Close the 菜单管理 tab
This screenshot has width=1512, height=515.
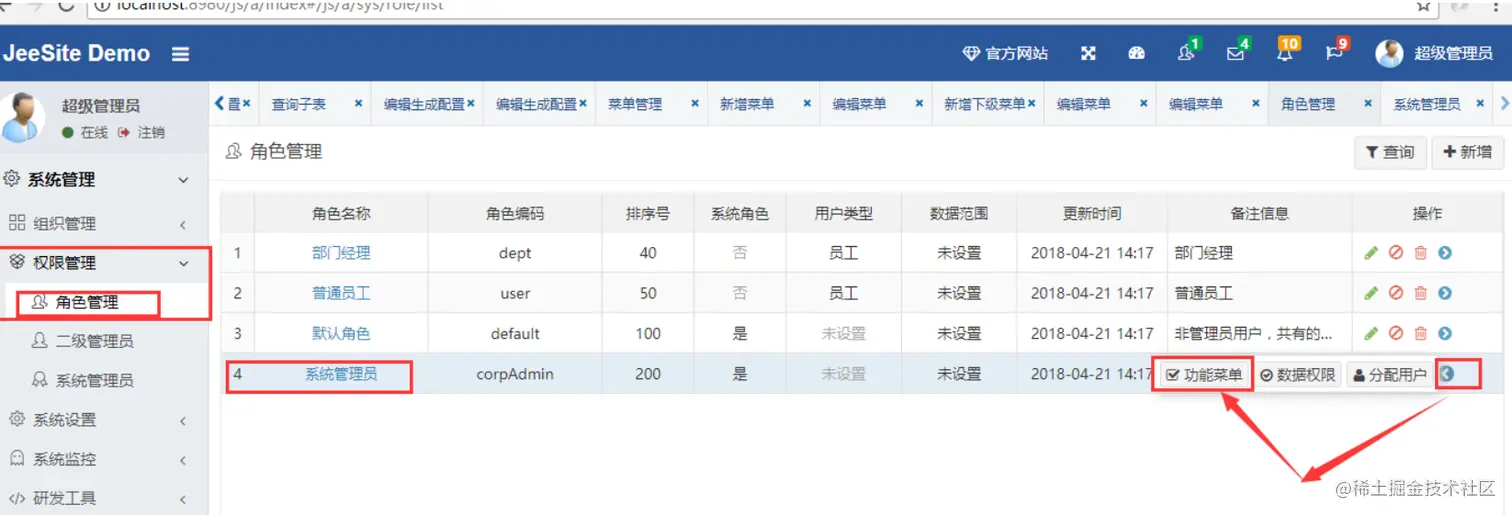click(x=695, y=103)
